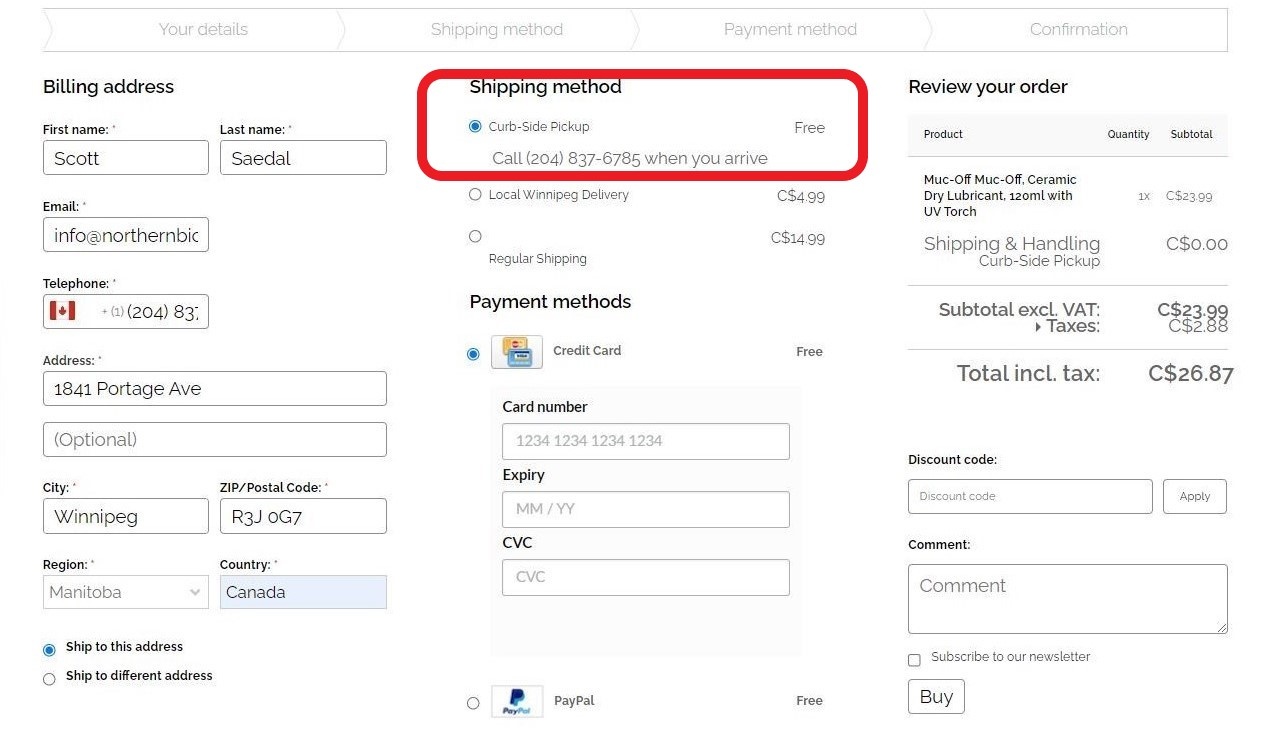Select Curb-Side Pickup shipping option
1268x751 pixels.
(475, 127)
